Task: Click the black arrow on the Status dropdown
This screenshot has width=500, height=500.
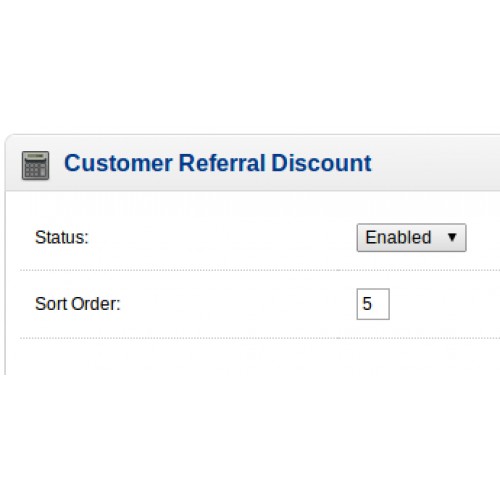Action: [x=452, y=237]
